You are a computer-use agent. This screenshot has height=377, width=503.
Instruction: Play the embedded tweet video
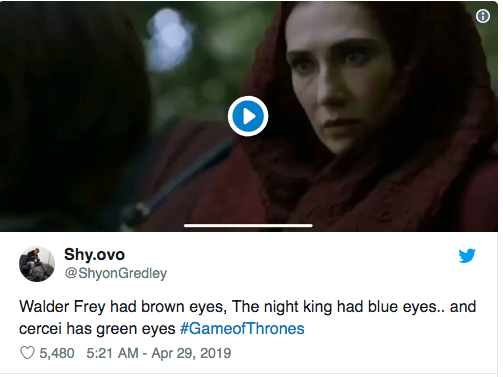click(248, 116)
